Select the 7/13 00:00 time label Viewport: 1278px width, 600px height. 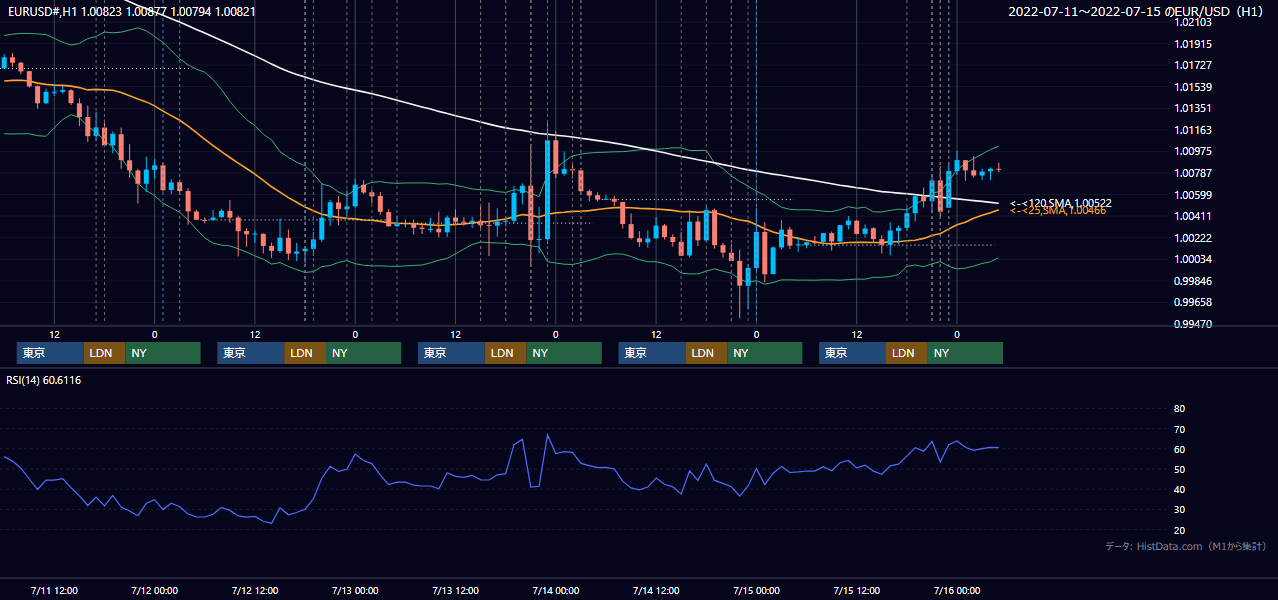coord(355,590)
